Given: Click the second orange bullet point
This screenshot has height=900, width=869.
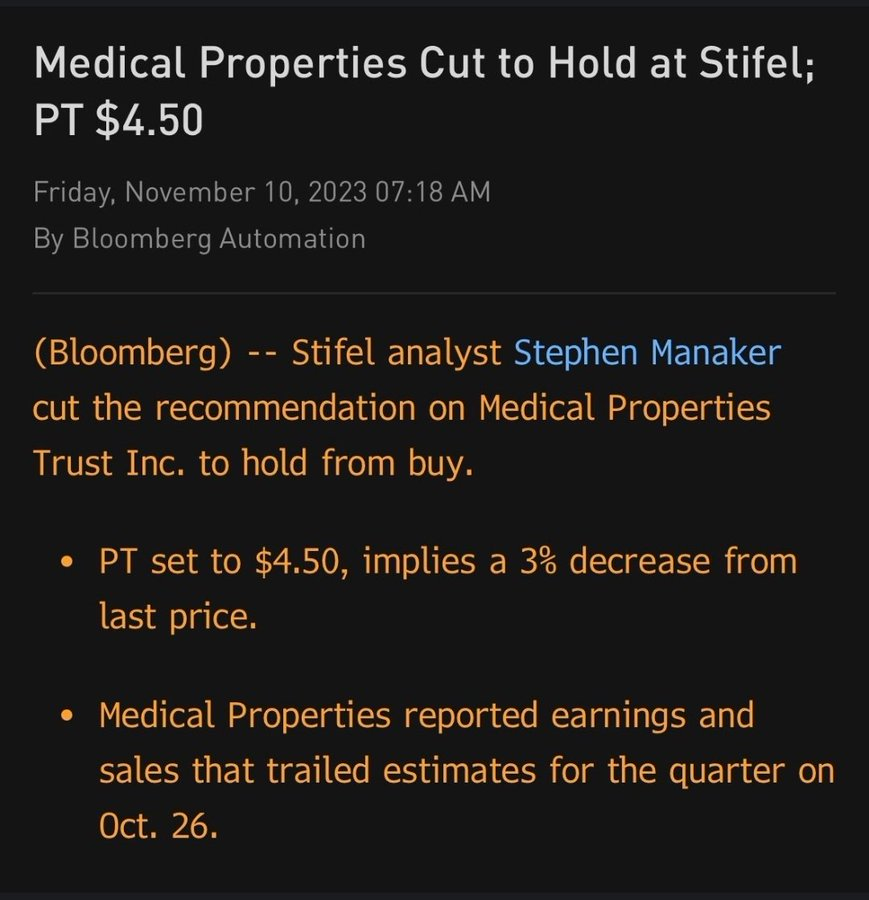Looking at the screenshot, I should coord(67,717).
